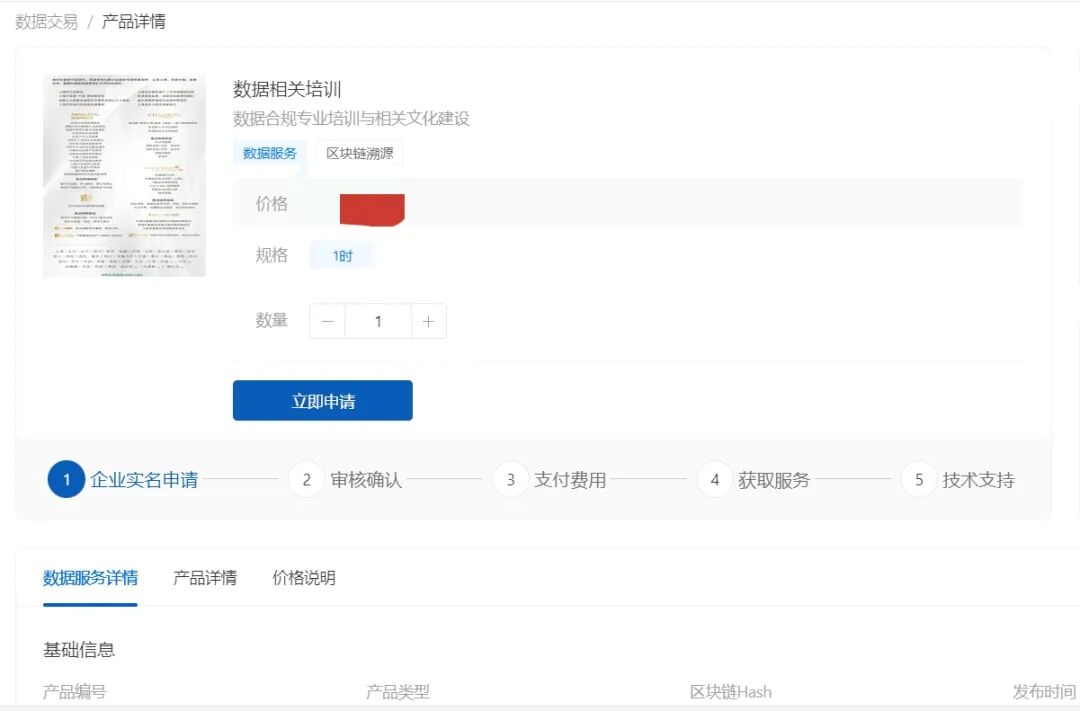Screen dimensions: 1080x711
Task: Decrease quantity with the minus stepper
Action: coord(327,320)
